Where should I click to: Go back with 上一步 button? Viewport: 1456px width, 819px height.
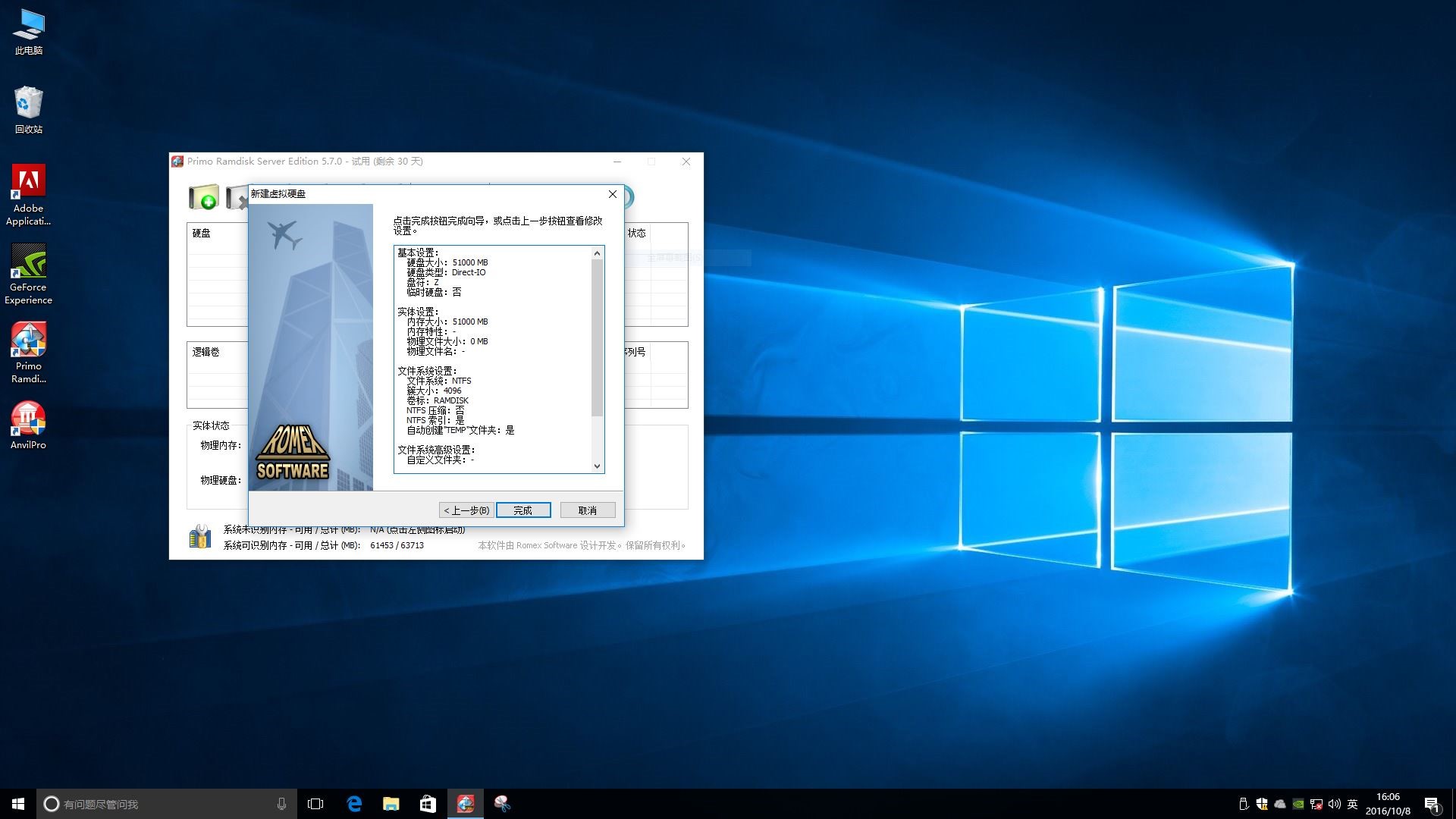point(466,510)
